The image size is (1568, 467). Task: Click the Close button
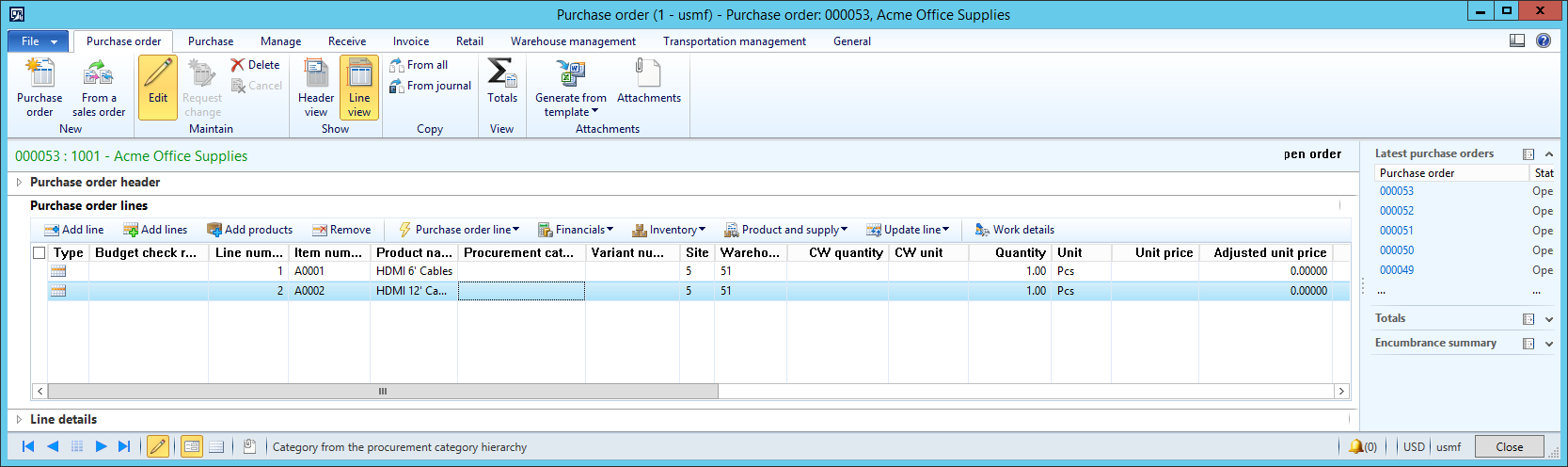click(x=1510, y=447)
